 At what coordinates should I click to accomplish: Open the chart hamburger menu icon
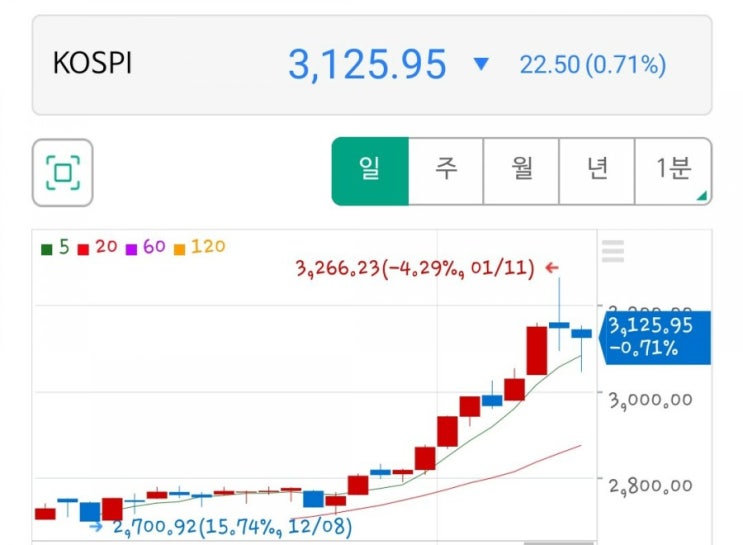(x=613, y=251)
